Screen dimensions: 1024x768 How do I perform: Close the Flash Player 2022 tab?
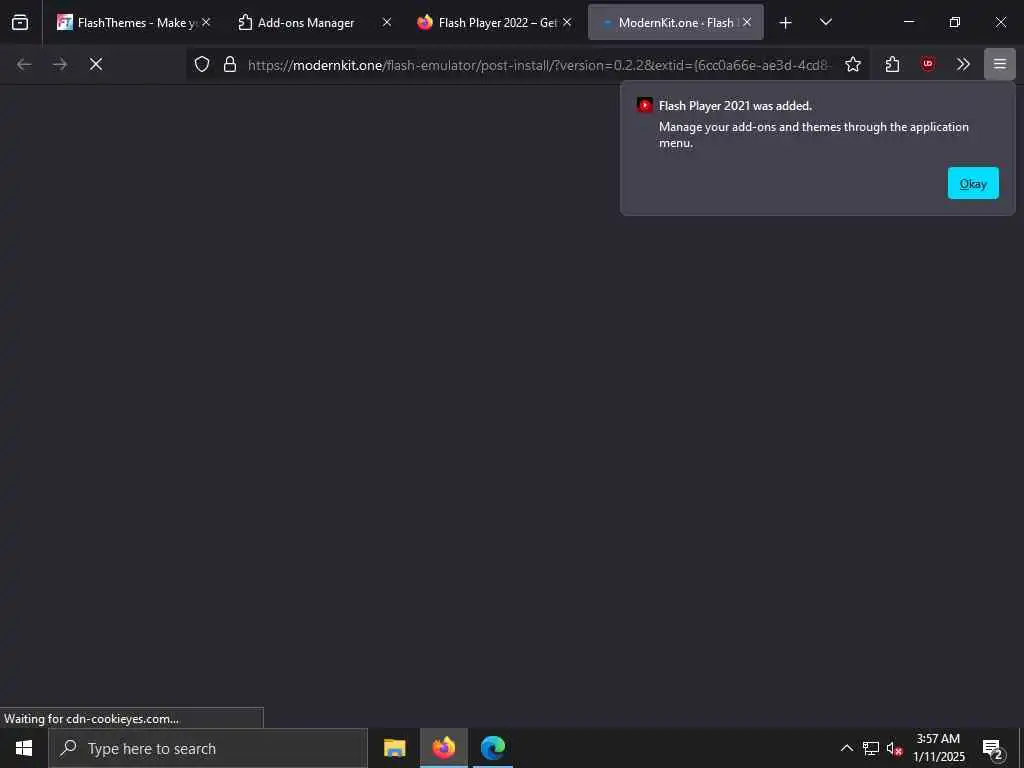567,22
